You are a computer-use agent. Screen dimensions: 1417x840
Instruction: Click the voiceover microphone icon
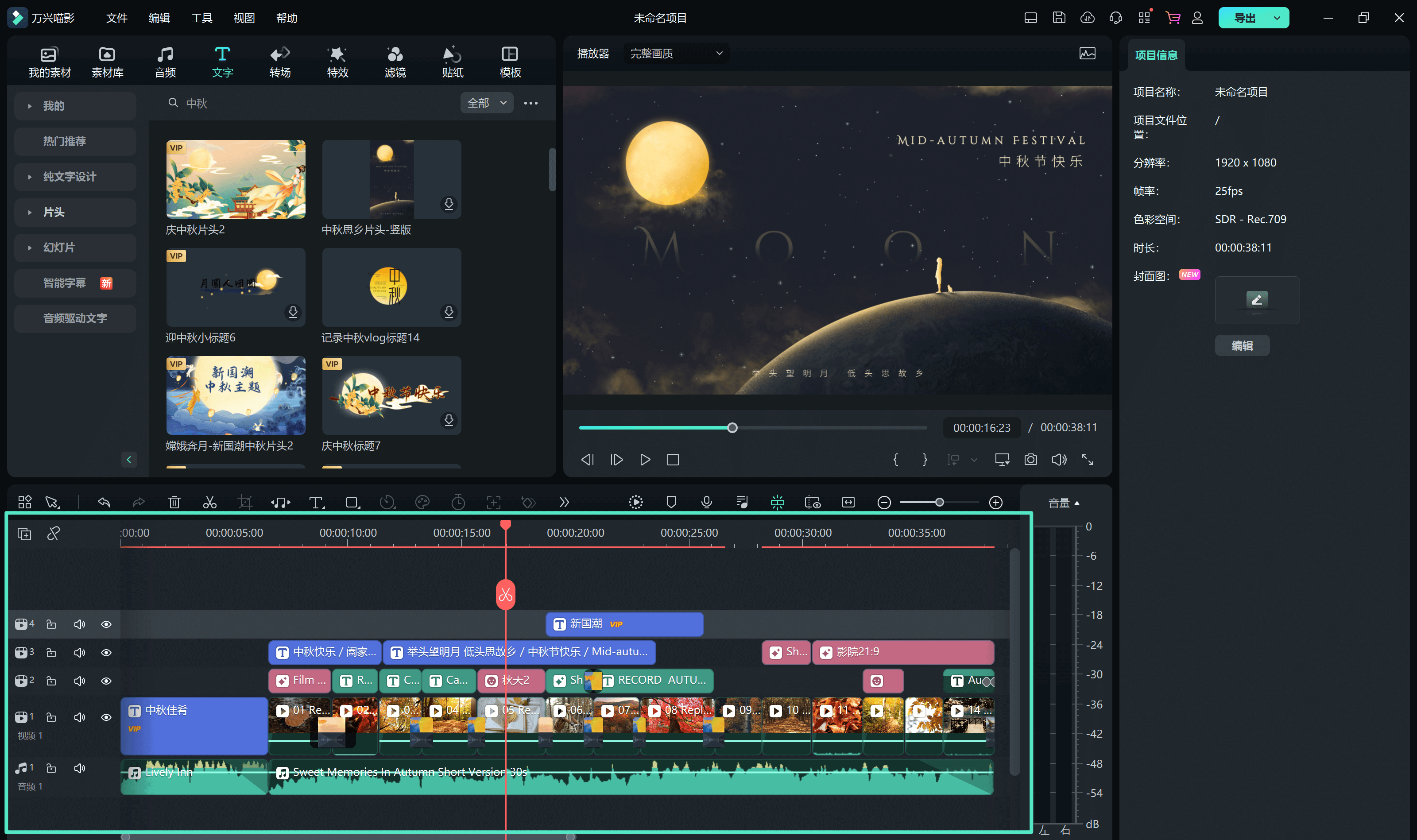point(706,502)
